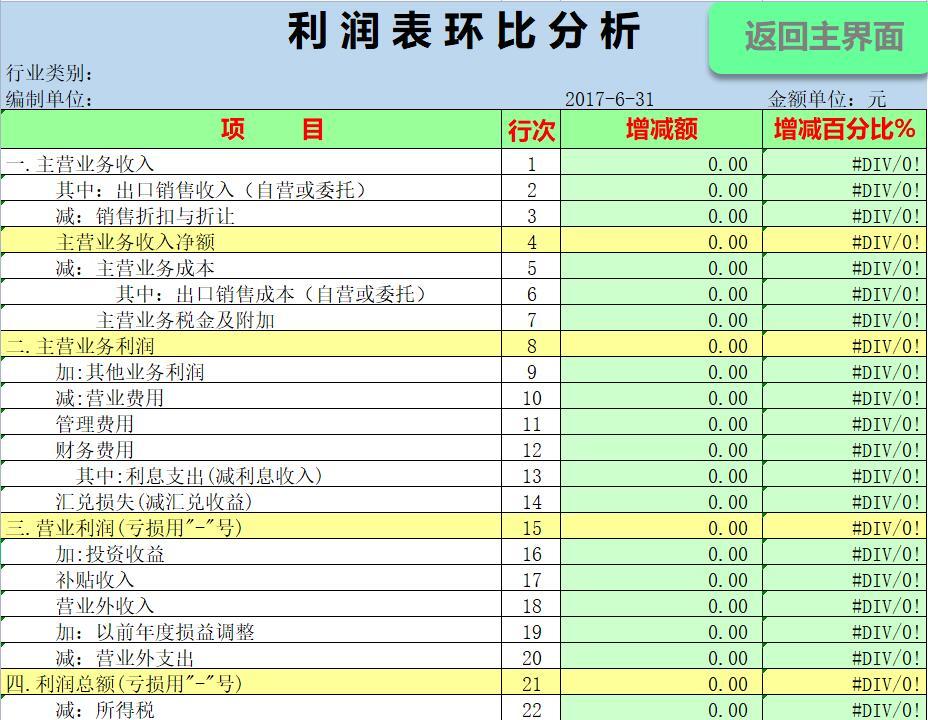Click the 三.营业利润 yellow row
The image size is (928, 720).
(x=130, y=528)
